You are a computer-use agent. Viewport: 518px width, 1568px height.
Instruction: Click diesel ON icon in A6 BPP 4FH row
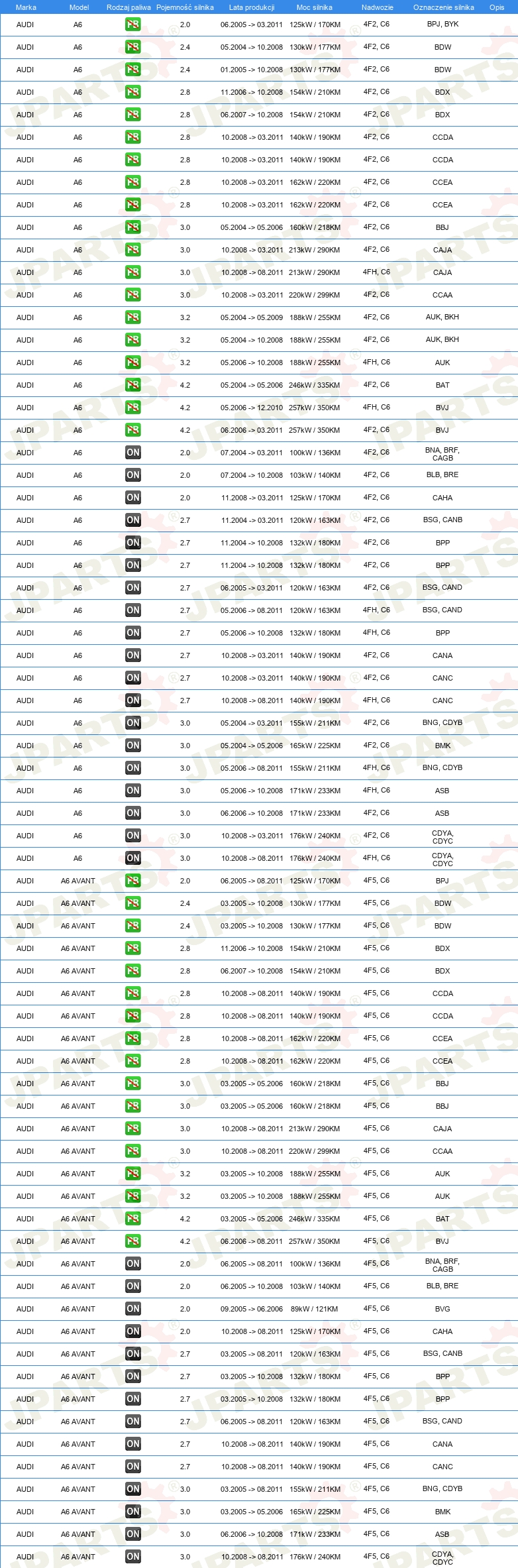tap(133, 633)
